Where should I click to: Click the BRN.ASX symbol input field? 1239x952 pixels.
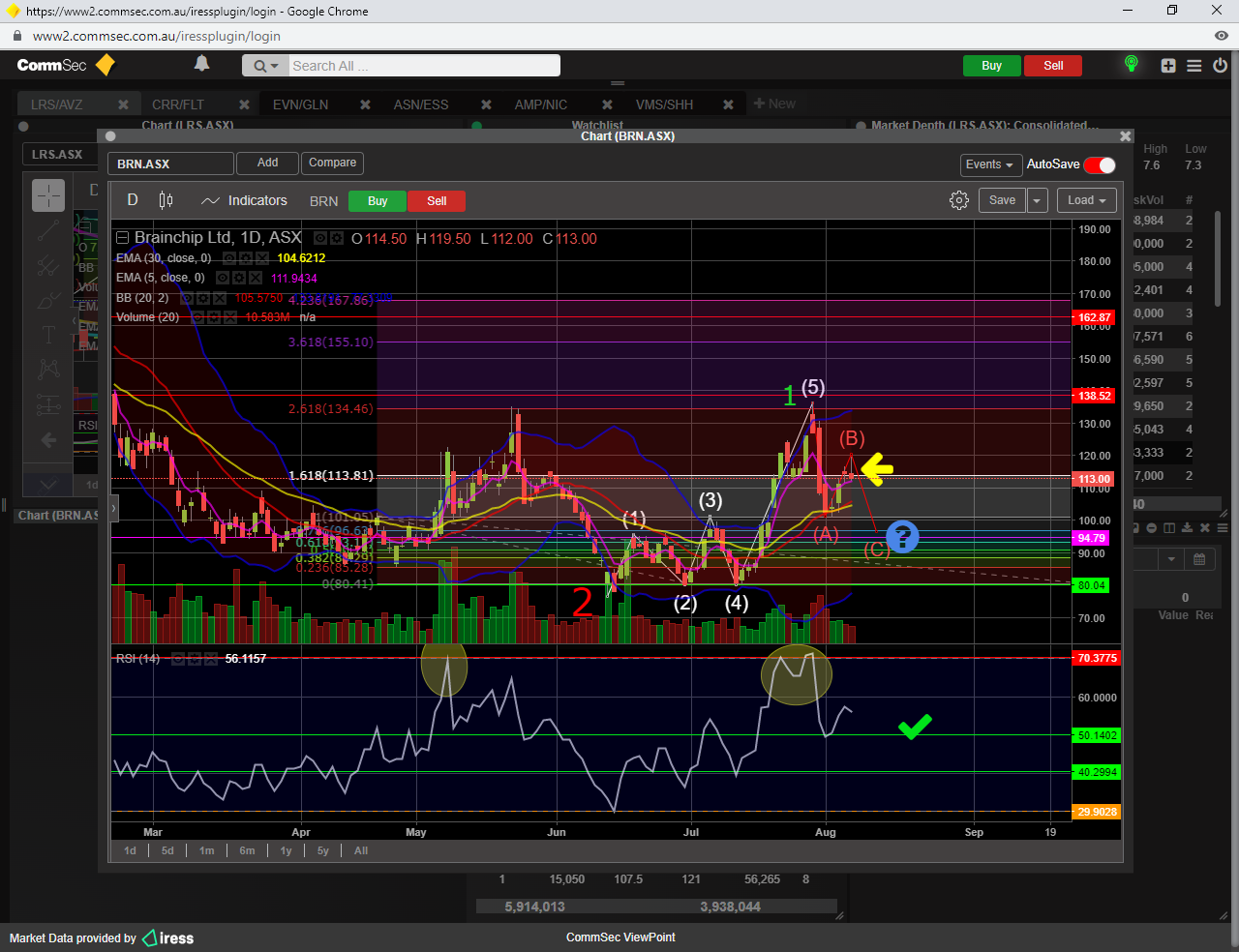pyautogui.click(x=170, y=164)
